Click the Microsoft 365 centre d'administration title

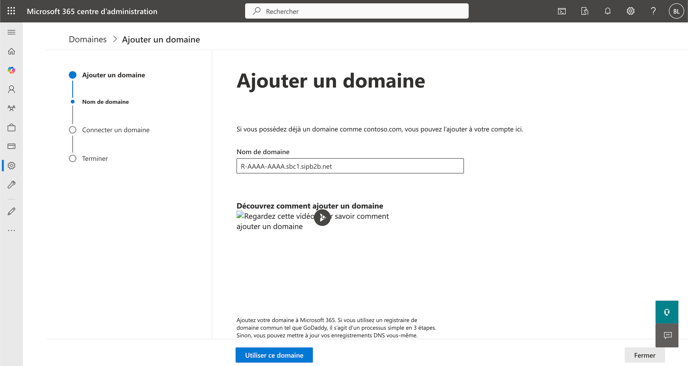pos(92,11)
